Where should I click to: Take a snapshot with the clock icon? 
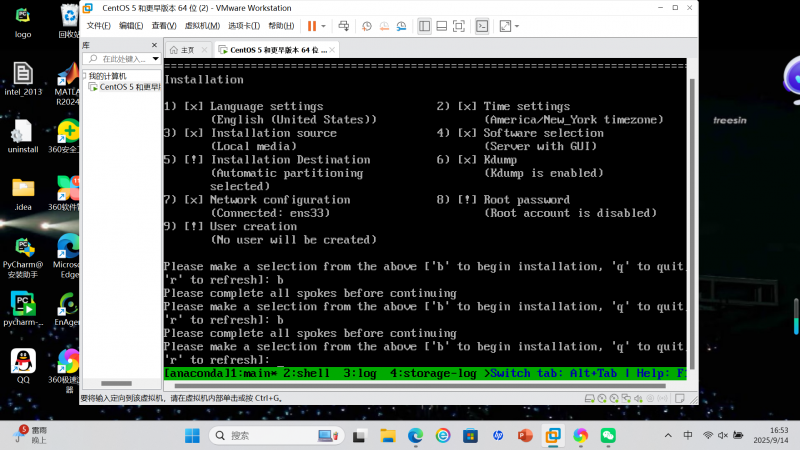366,25
